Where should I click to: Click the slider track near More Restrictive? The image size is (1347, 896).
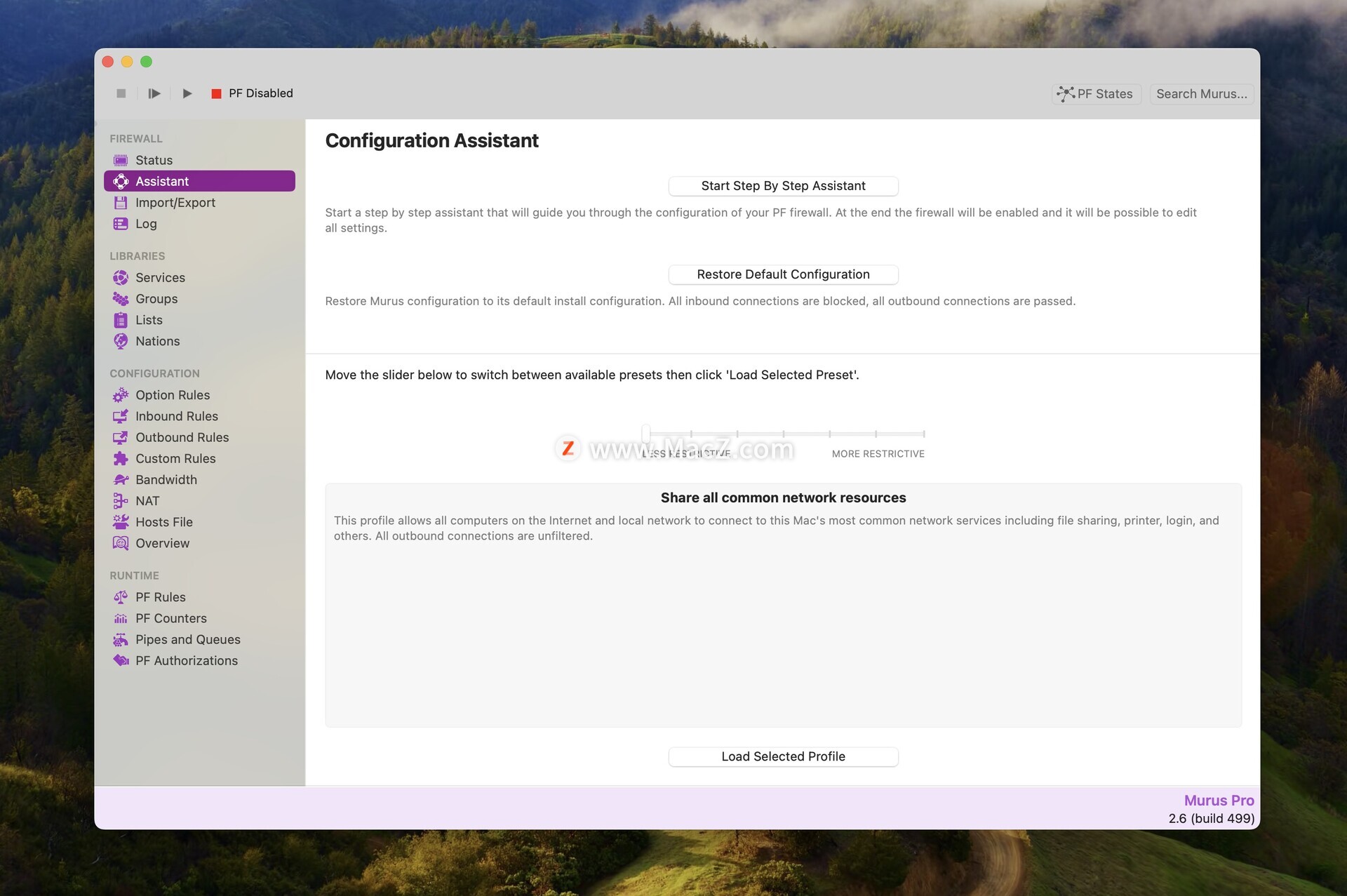tap(900, 434)
